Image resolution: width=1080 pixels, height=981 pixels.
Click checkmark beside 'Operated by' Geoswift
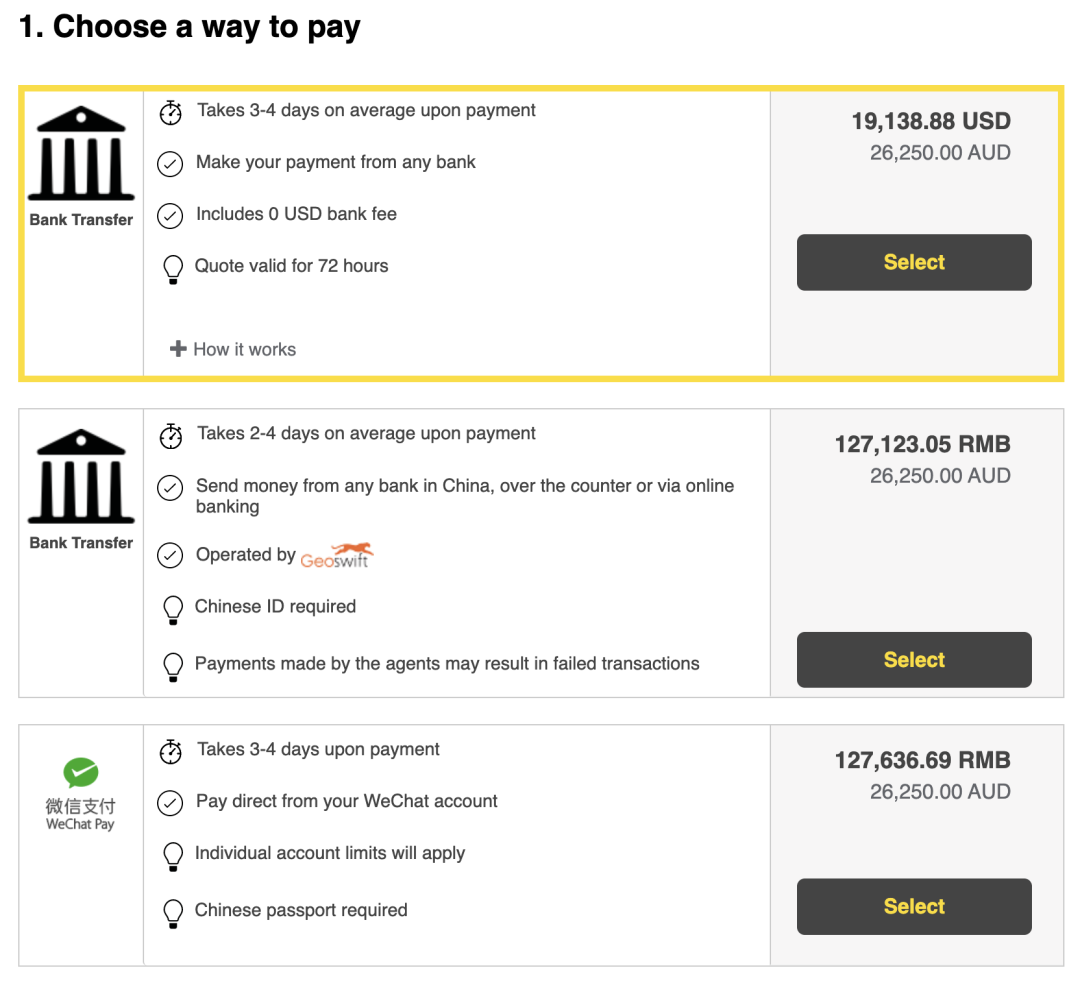pyautogui.click(x=171, y=555)
